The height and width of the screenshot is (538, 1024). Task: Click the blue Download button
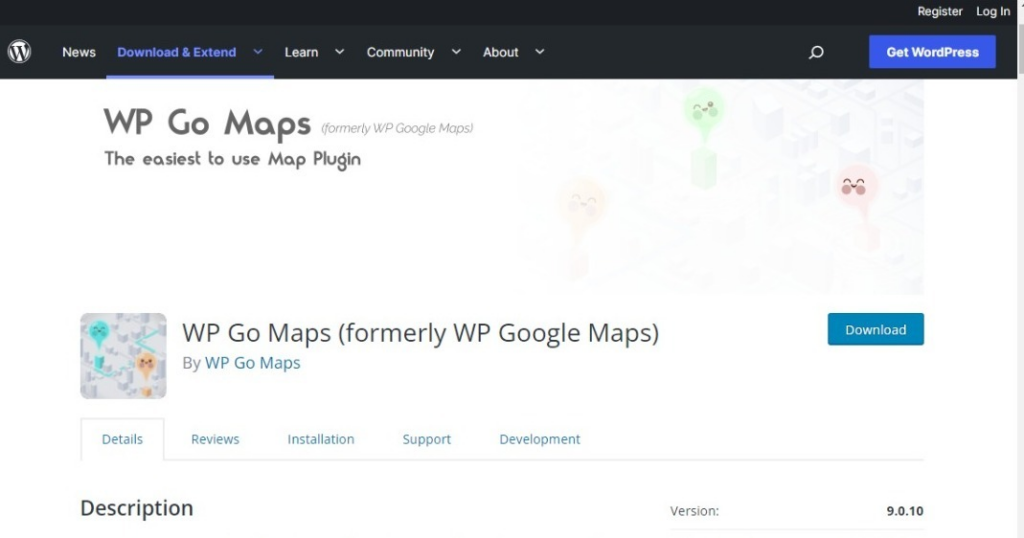876,329
